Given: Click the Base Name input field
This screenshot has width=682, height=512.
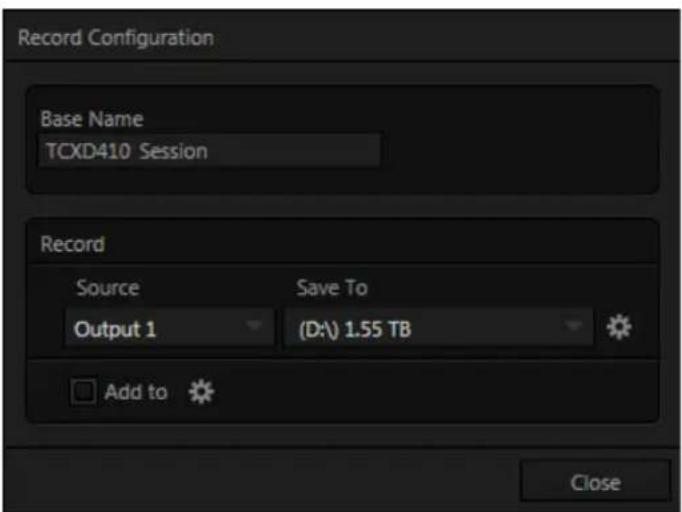Looking at the screenshot, I should point(210,151).
